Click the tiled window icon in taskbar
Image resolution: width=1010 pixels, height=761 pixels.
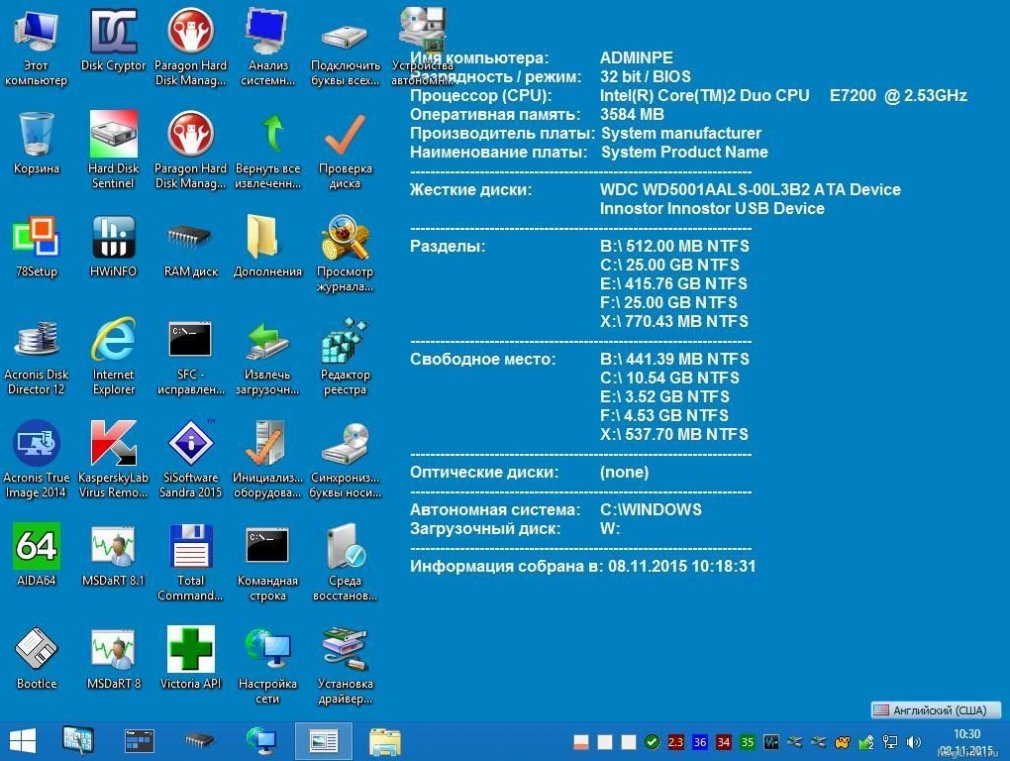[x=139, y=741]
